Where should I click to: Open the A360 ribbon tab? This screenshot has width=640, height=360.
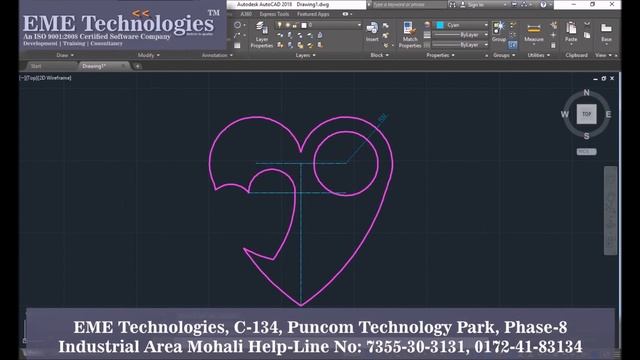coord(246,14)
